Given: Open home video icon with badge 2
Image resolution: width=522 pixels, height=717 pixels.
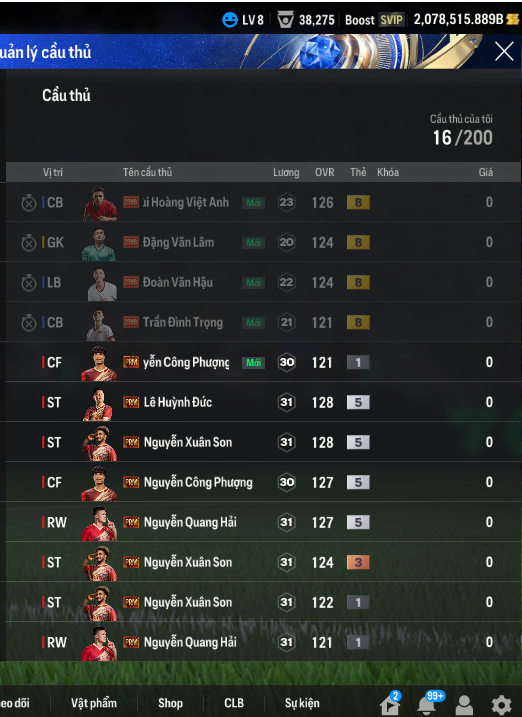Looking at the screenshot, I should click(391, 703).
